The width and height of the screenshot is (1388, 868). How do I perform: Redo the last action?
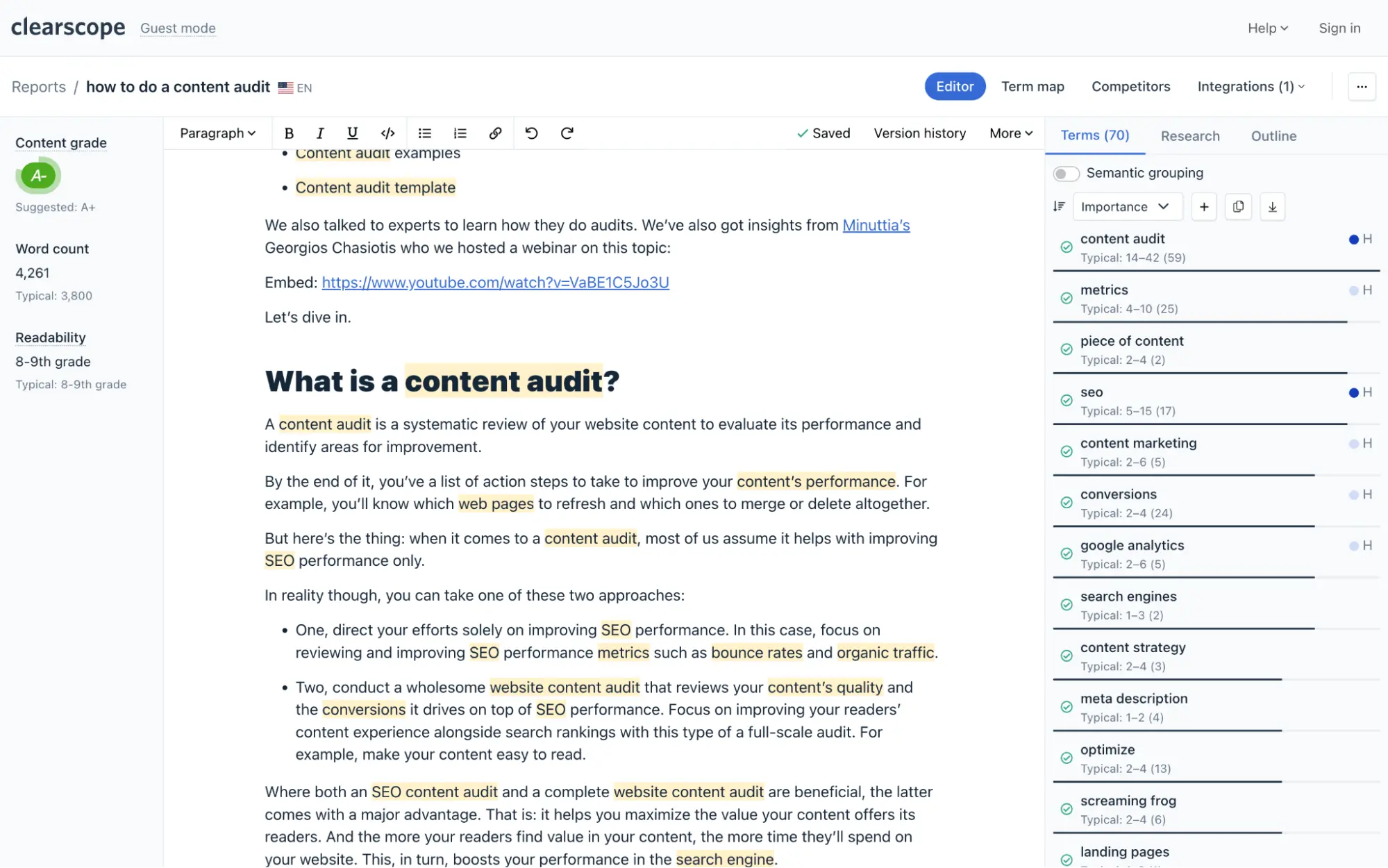(x=567, y=133)
